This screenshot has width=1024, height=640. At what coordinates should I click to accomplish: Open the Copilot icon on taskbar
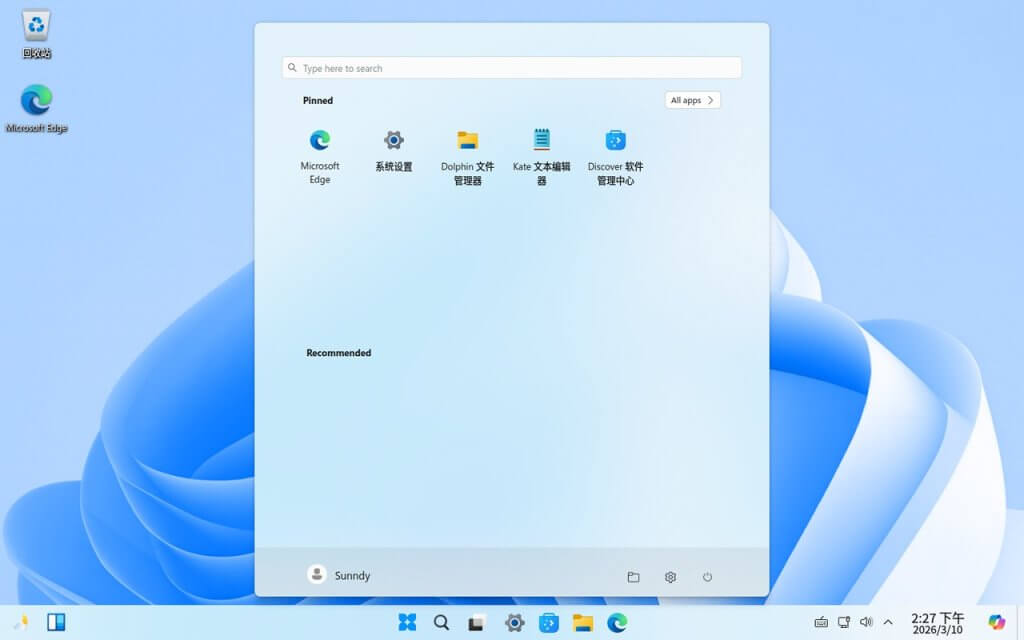[x=997, y=622]
